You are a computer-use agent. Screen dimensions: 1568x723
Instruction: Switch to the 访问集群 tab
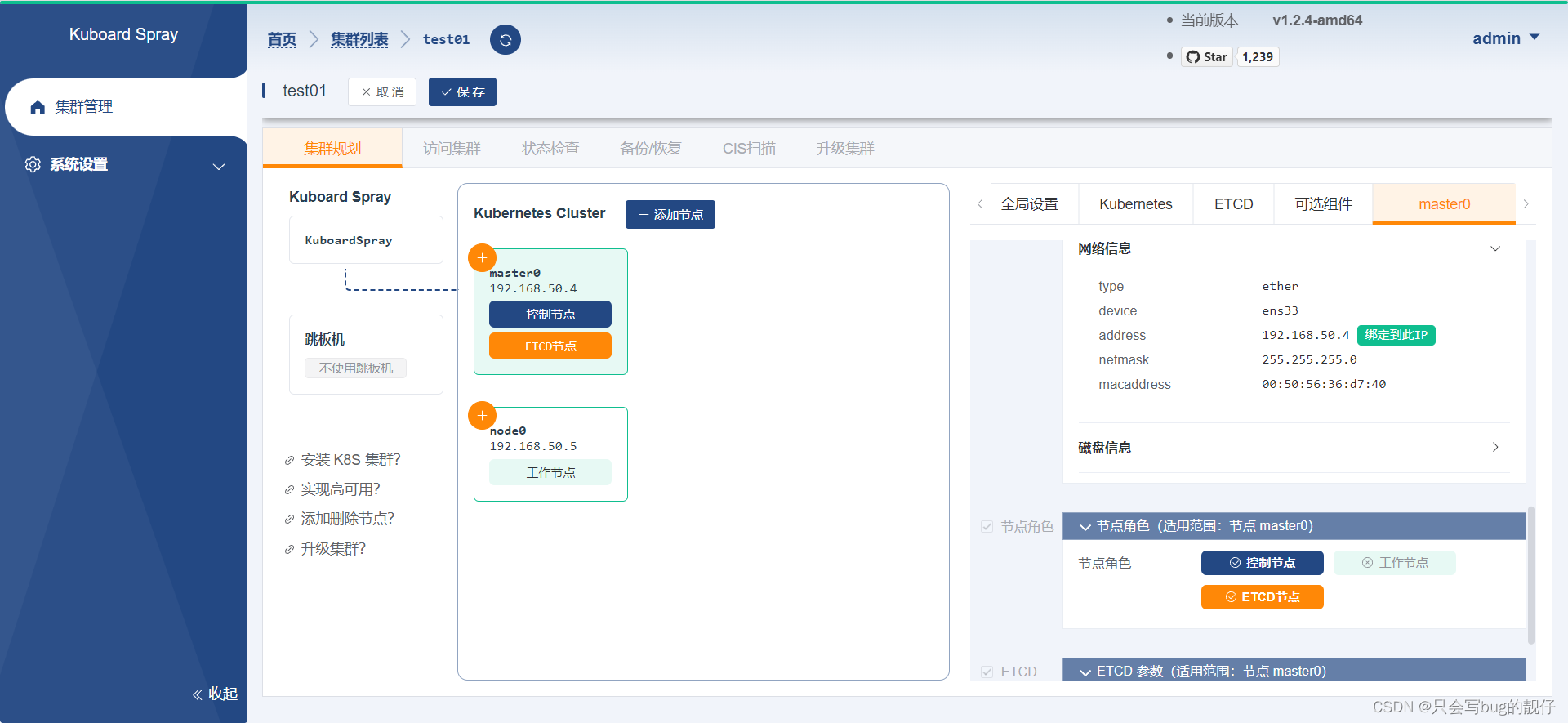[452, 149]
